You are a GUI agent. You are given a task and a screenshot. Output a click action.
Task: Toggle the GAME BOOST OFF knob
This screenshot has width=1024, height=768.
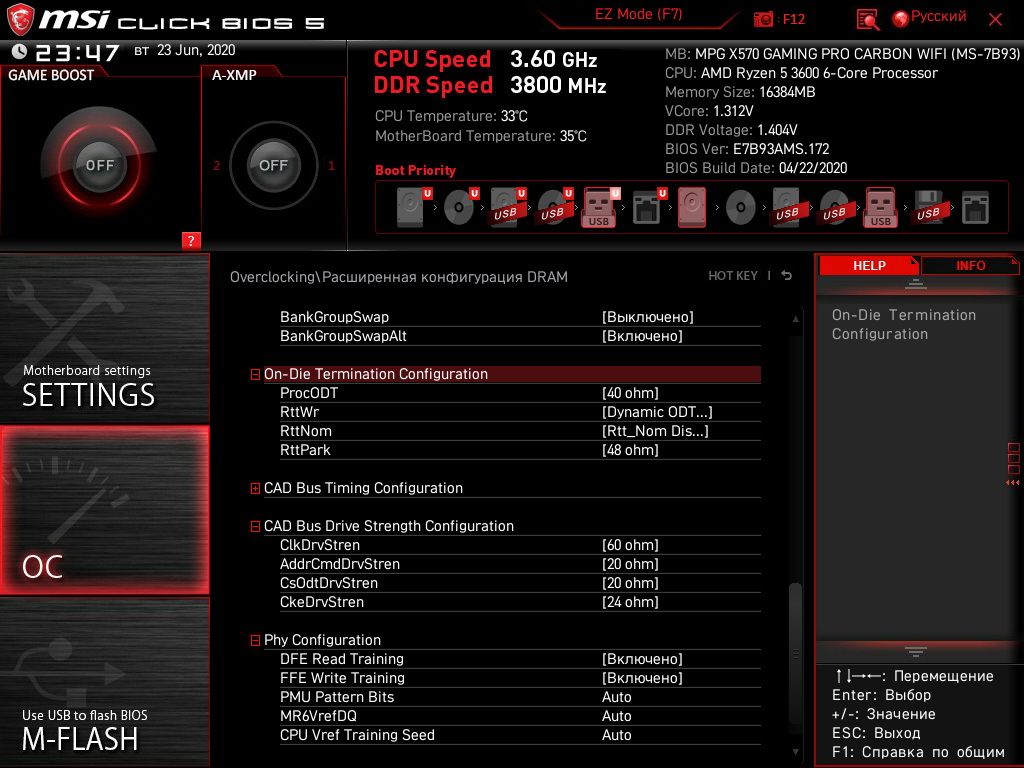pos(99,165)
